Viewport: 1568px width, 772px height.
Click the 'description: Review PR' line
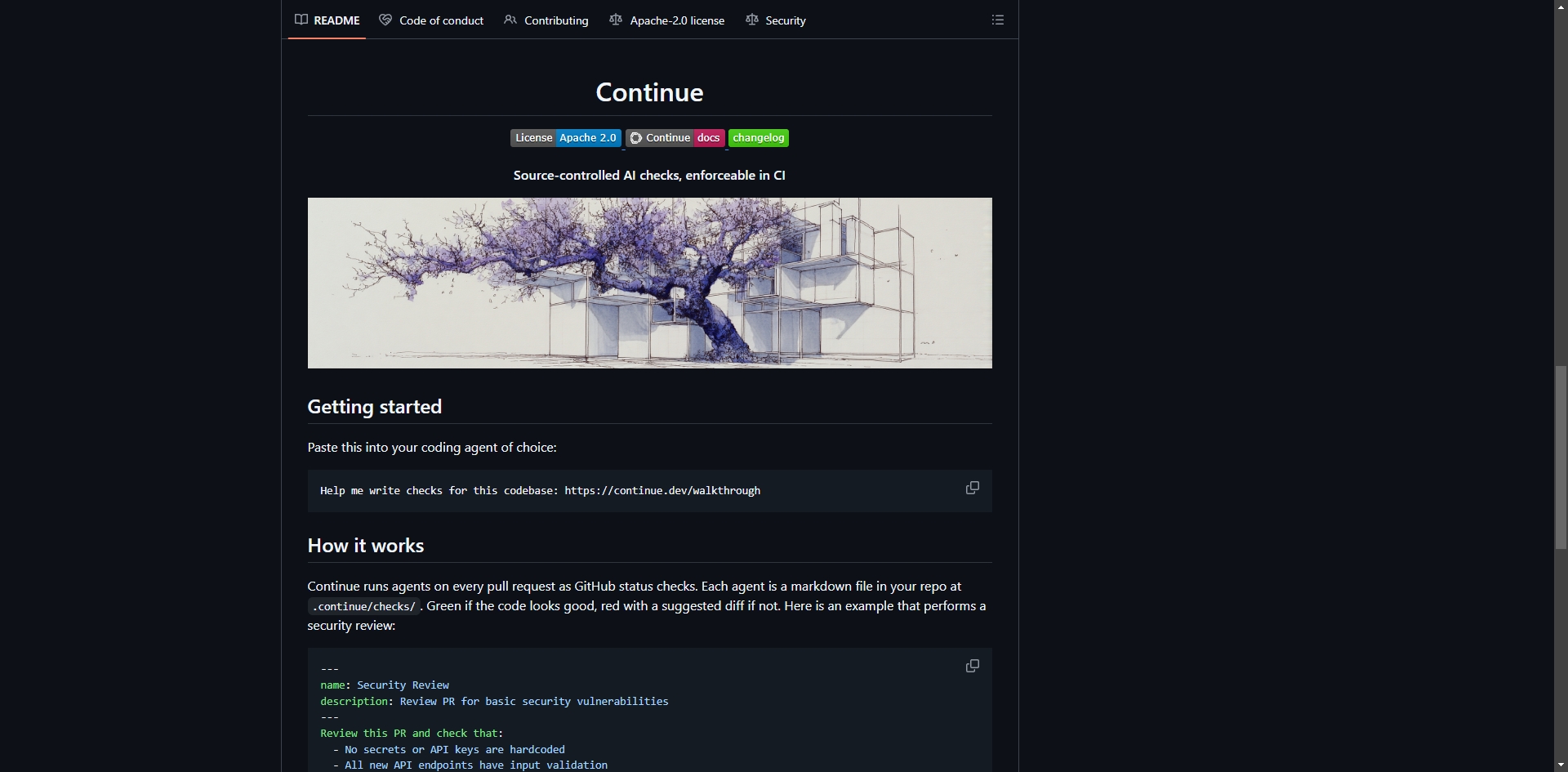494,702
